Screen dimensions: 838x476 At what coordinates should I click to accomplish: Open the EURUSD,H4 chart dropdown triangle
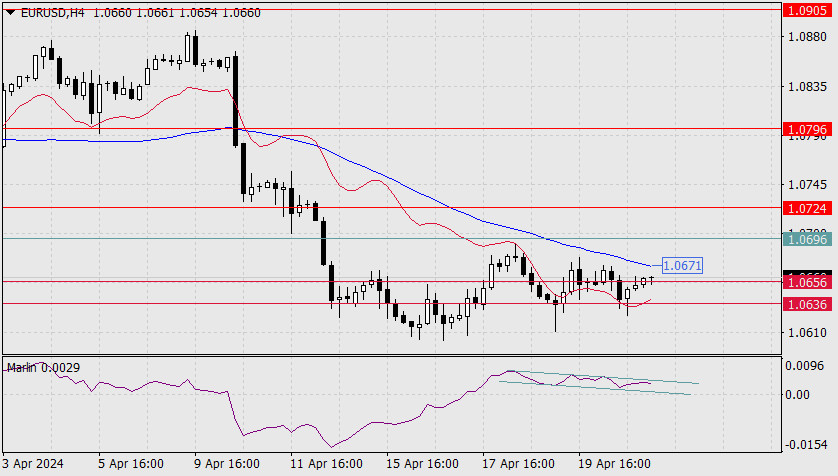click(10, 12)
